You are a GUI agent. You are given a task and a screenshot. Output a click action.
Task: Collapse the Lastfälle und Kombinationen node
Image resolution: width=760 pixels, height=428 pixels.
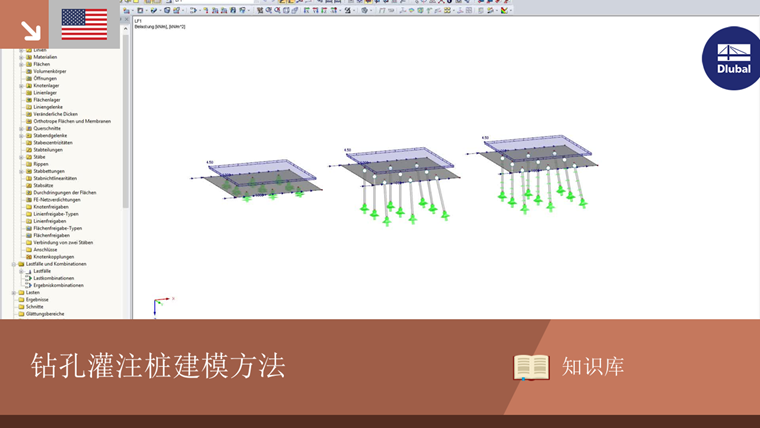(14, 264)
